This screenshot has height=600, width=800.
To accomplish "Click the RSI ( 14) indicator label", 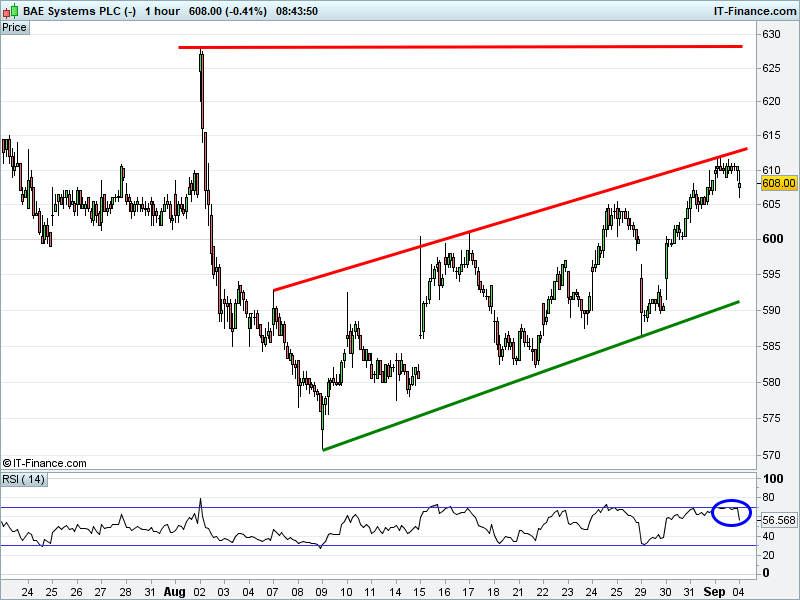I will coord(24,480).
